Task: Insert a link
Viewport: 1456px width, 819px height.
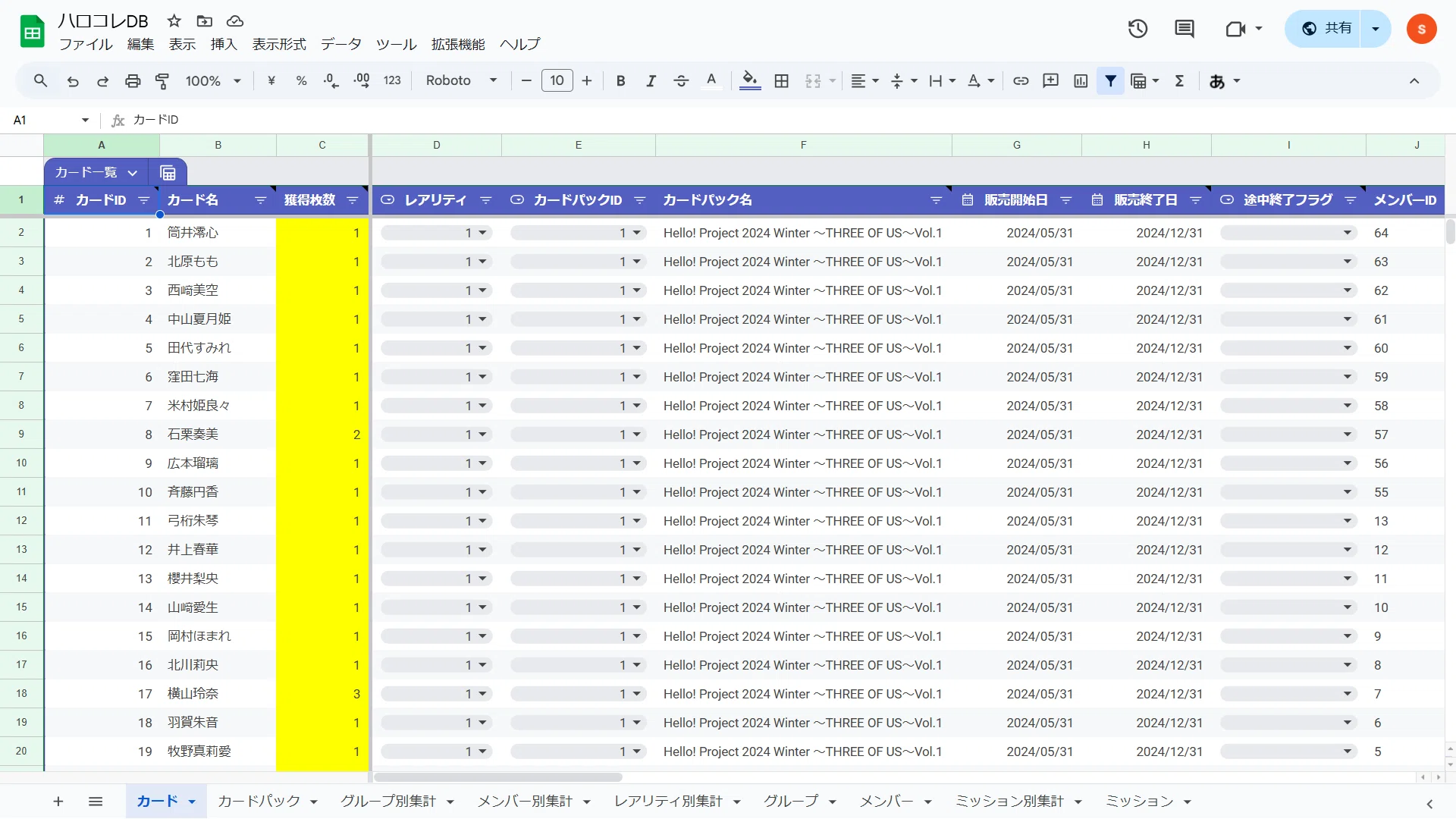Action: 1021,80
